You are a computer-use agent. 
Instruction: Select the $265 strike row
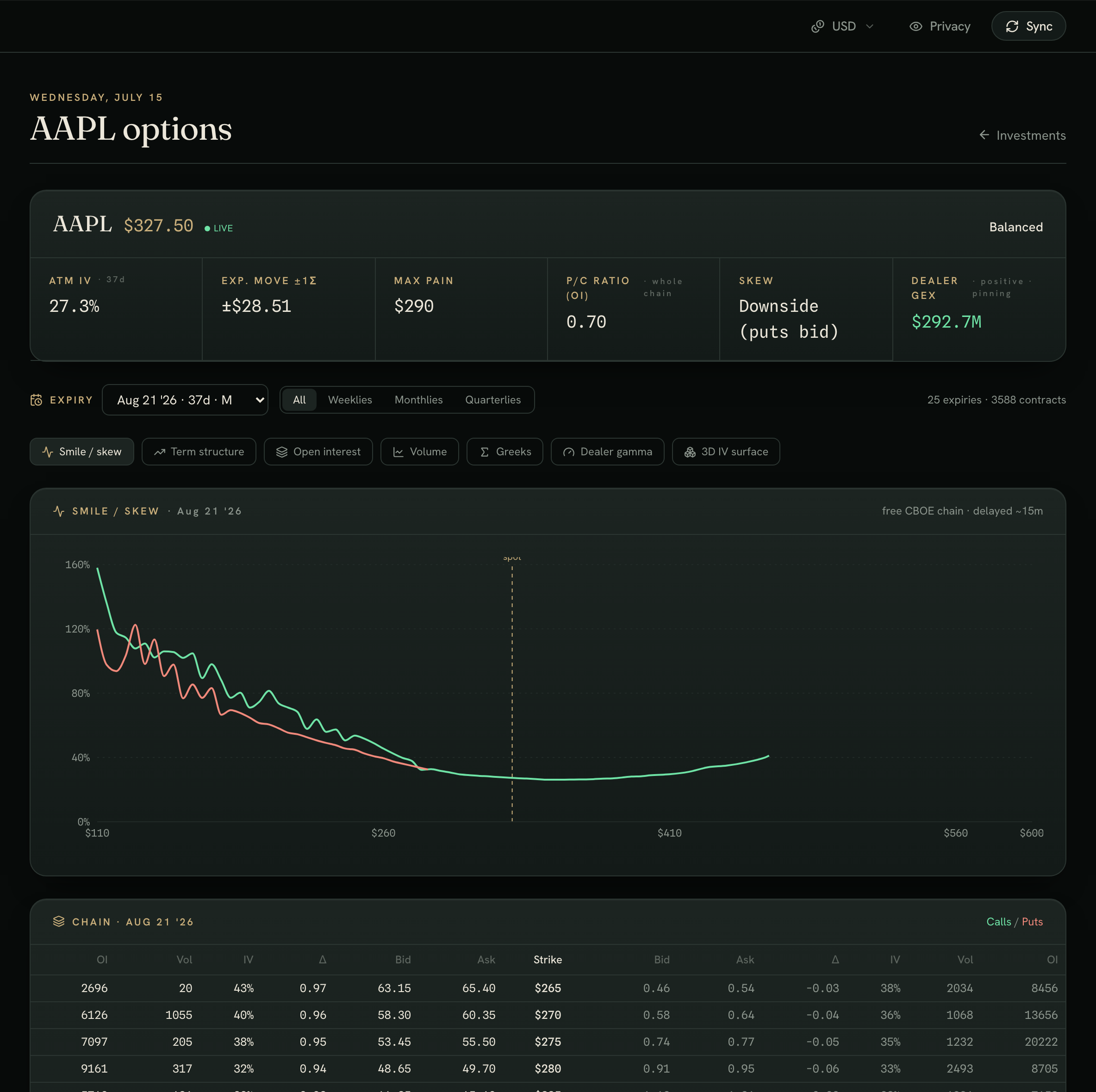tap(548, 987)
